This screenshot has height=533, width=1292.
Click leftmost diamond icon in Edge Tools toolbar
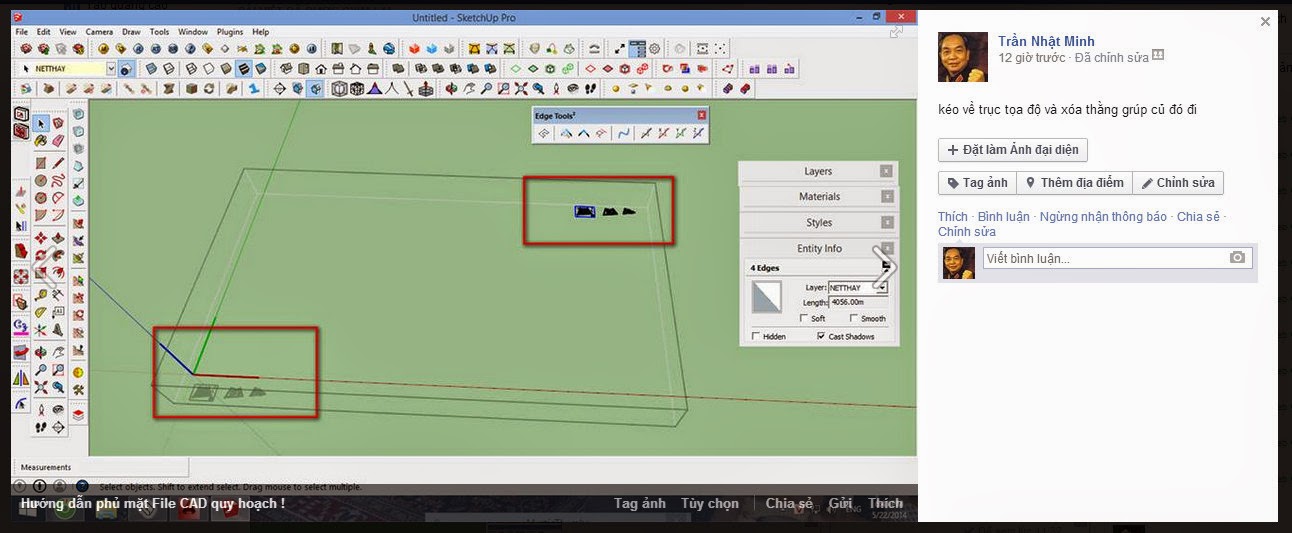[544, 133]
